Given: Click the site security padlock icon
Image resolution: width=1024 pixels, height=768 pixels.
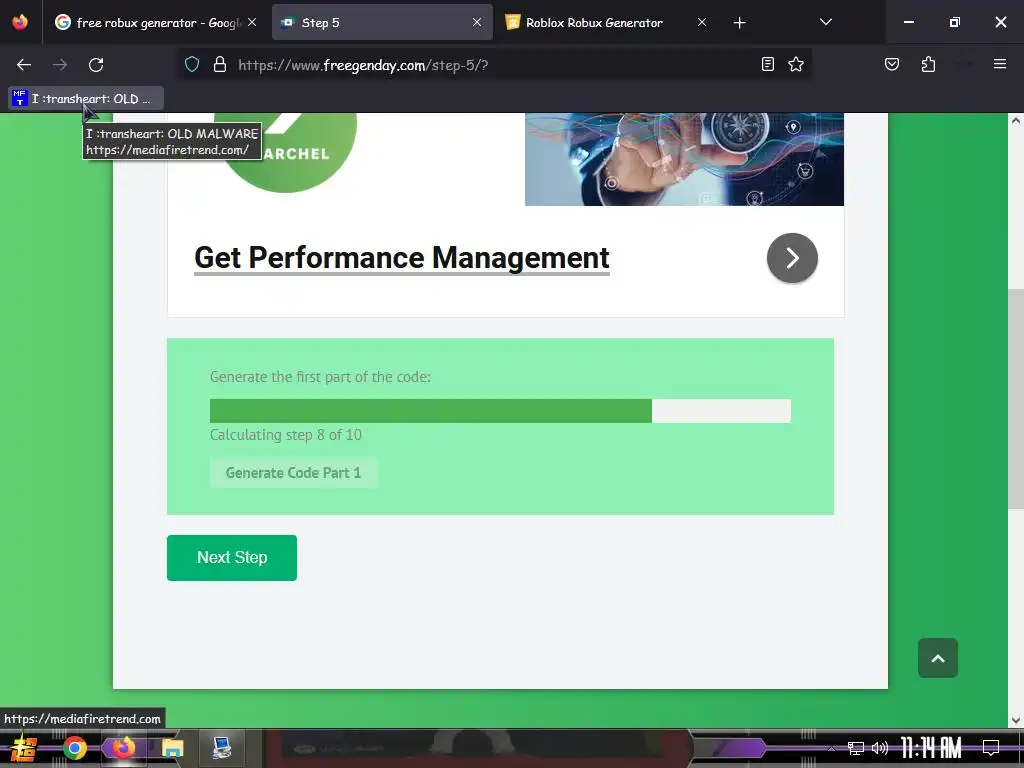Looking at the screenshot, I should click(x=220, y=64).
